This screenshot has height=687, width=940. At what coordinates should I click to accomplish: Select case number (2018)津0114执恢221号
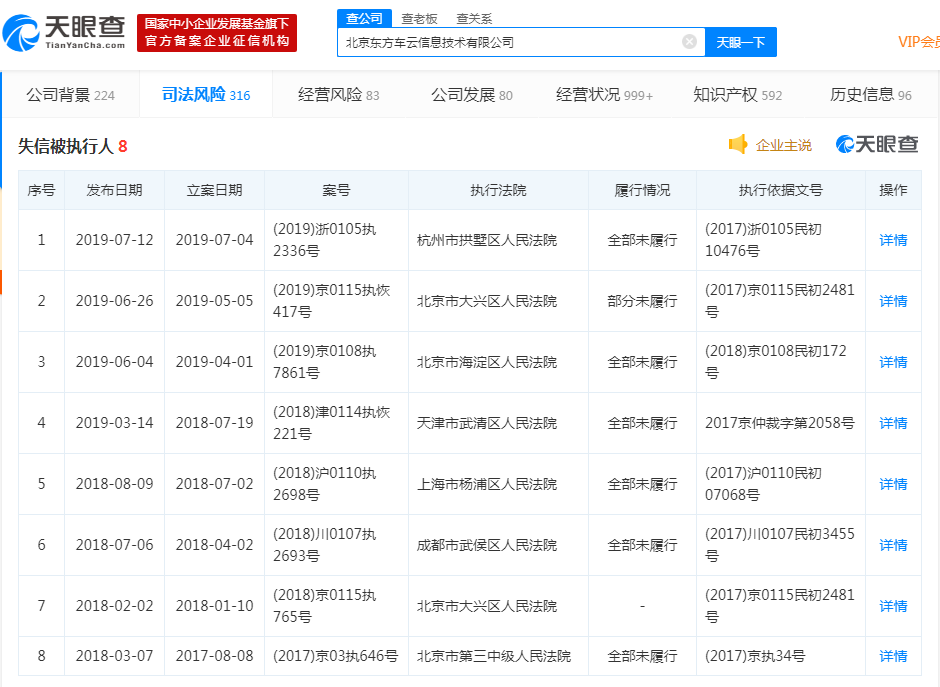coord(332,423)
